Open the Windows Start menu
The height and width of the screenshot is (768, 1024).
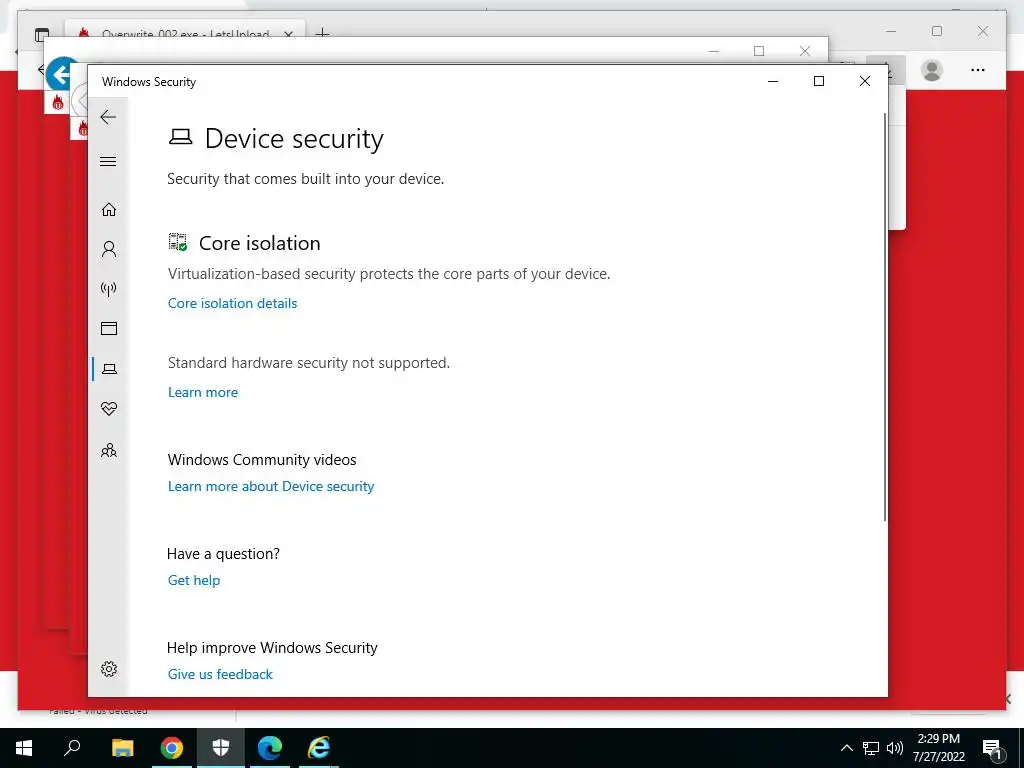point(24,748)
